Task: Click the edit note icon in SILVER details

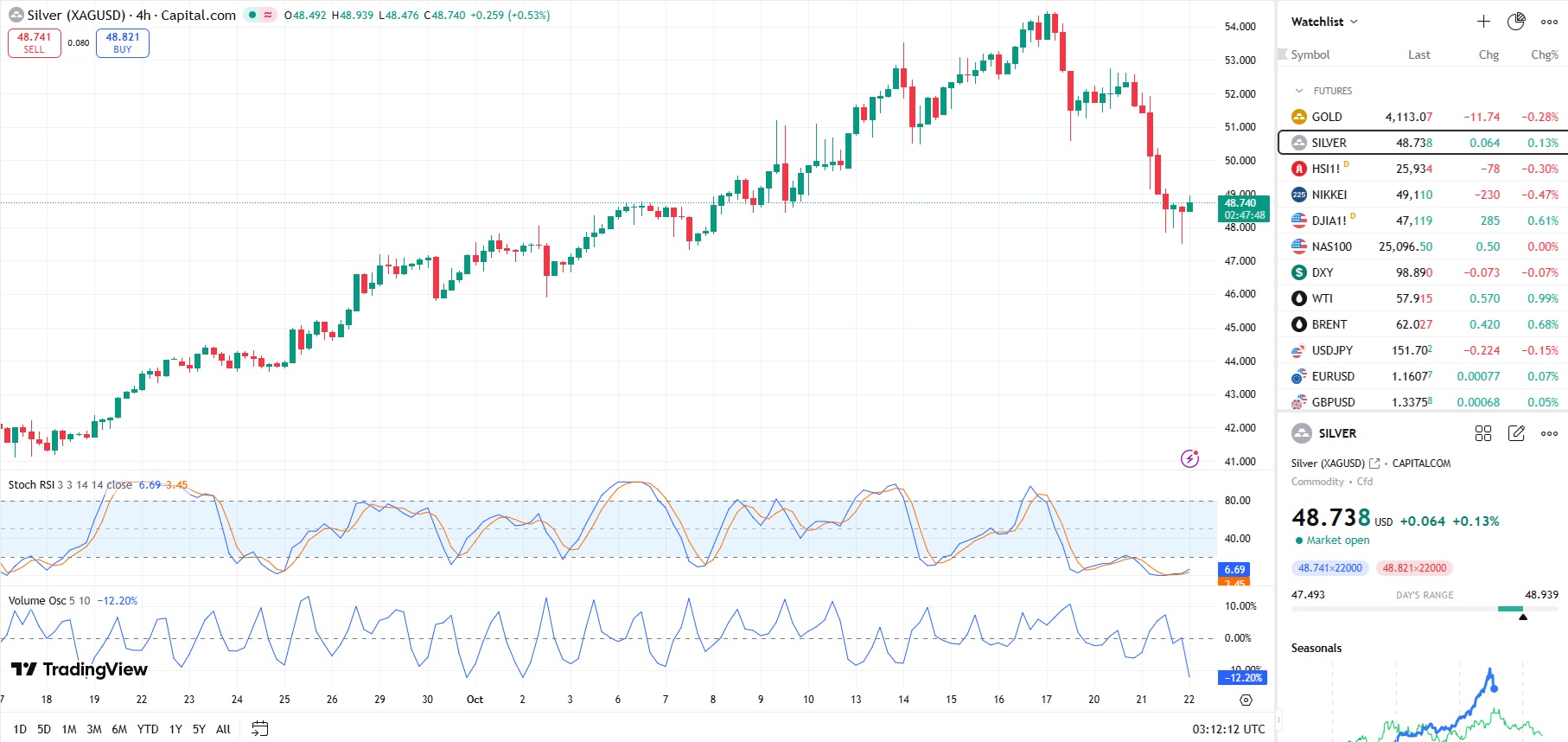Action: (x=1516, y=433)
